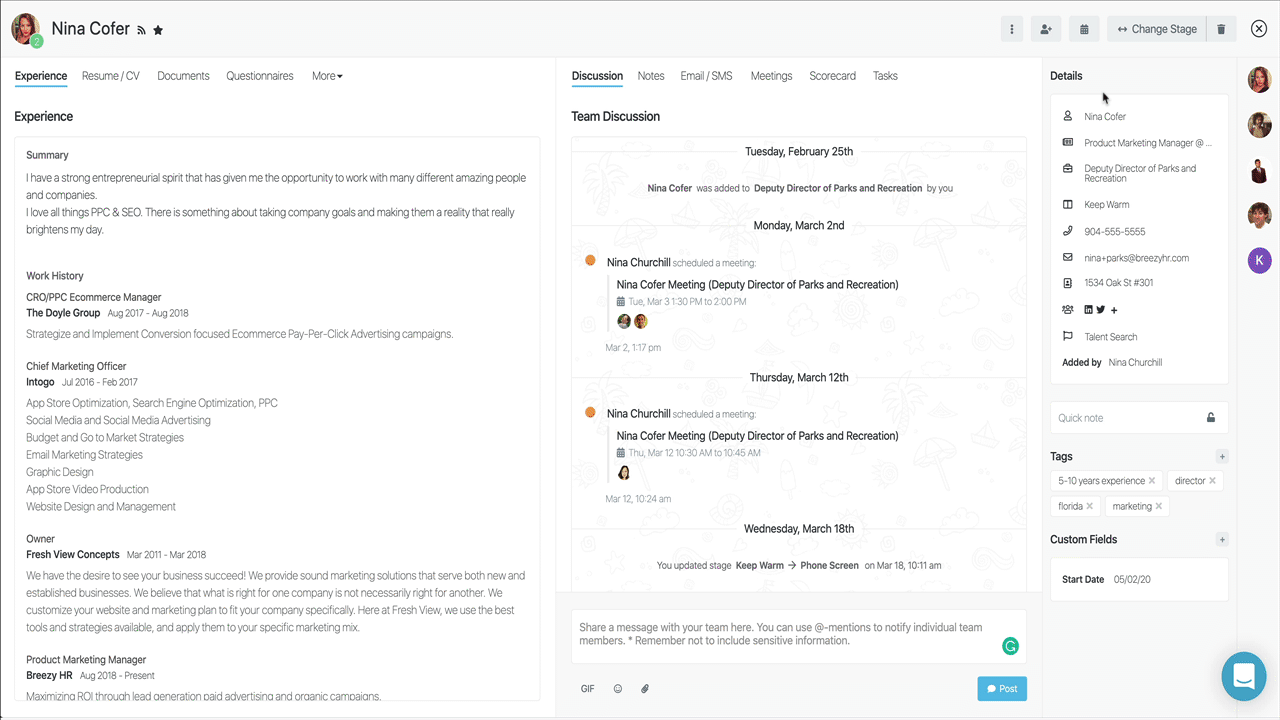Add a new tag with plus button
The height and width of the screenshot is (720, 1280).
coord(1222,457)
